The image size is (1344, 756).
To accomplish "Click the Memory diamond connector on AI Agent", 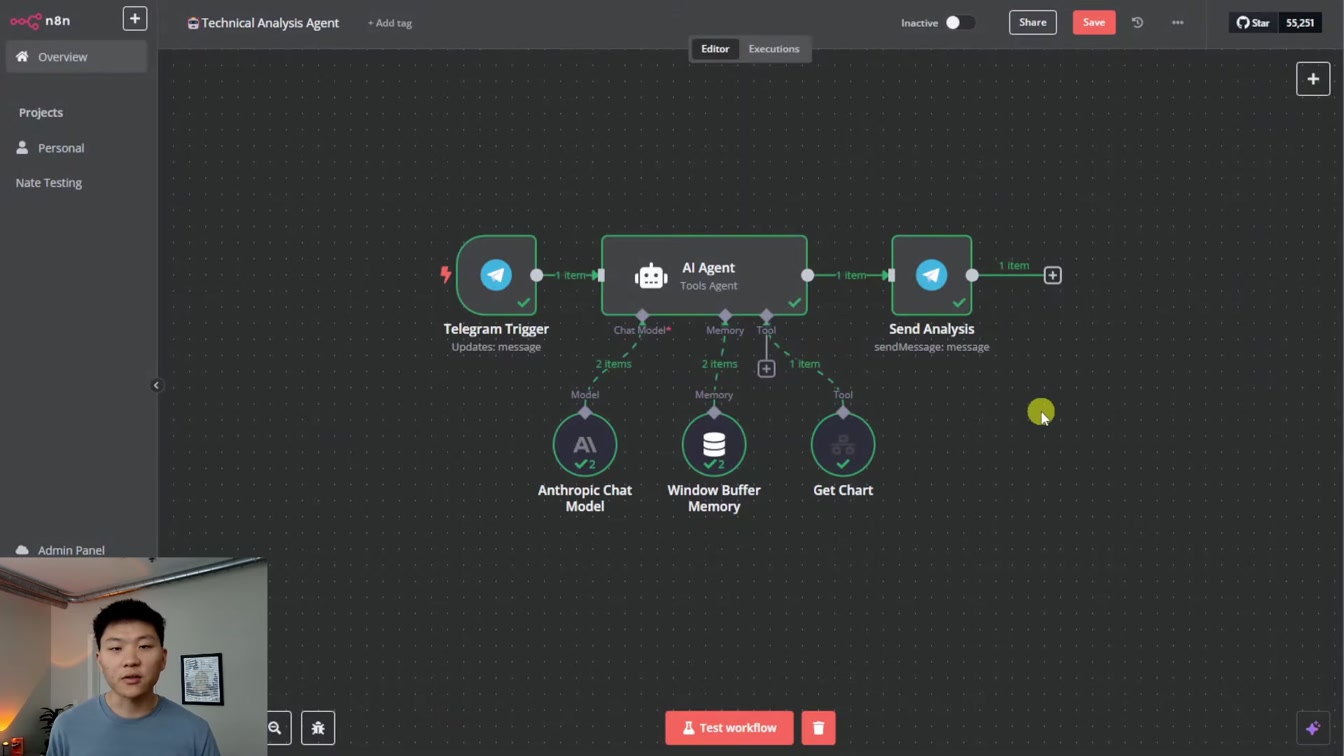I will [725, 316].
